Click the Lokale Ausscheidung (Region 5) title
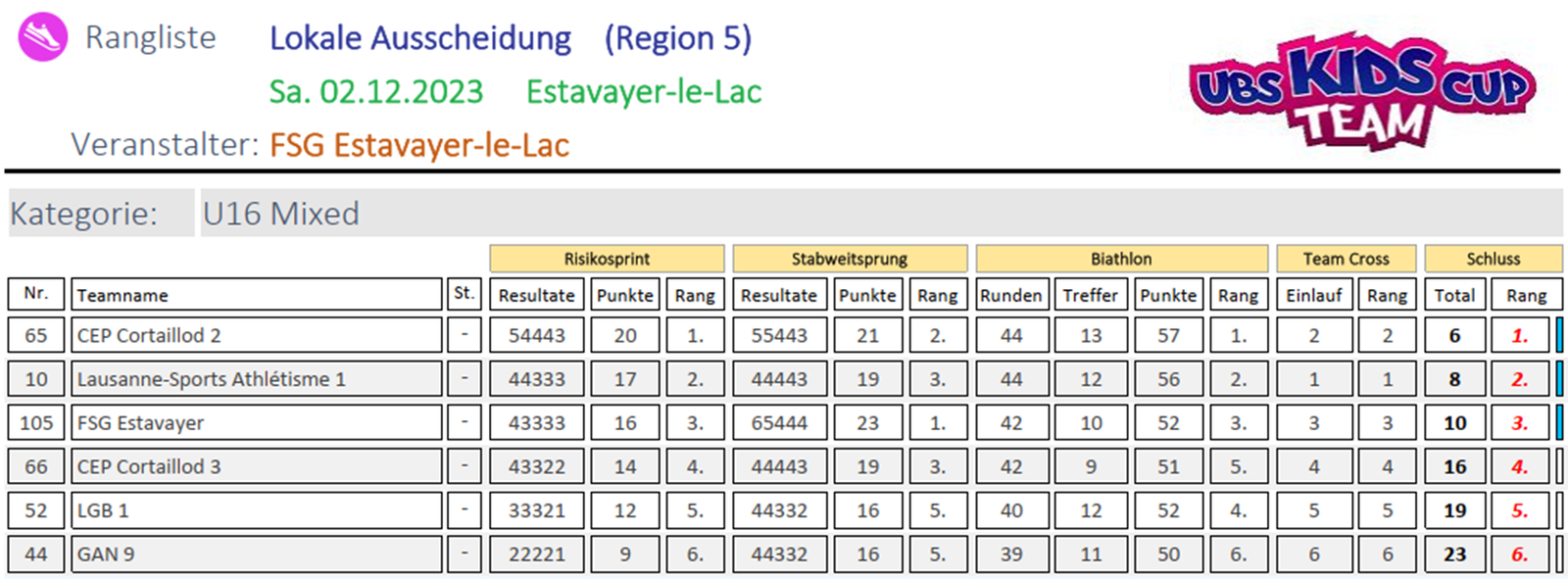This screenshot has width=1568, height=579. 510,38
